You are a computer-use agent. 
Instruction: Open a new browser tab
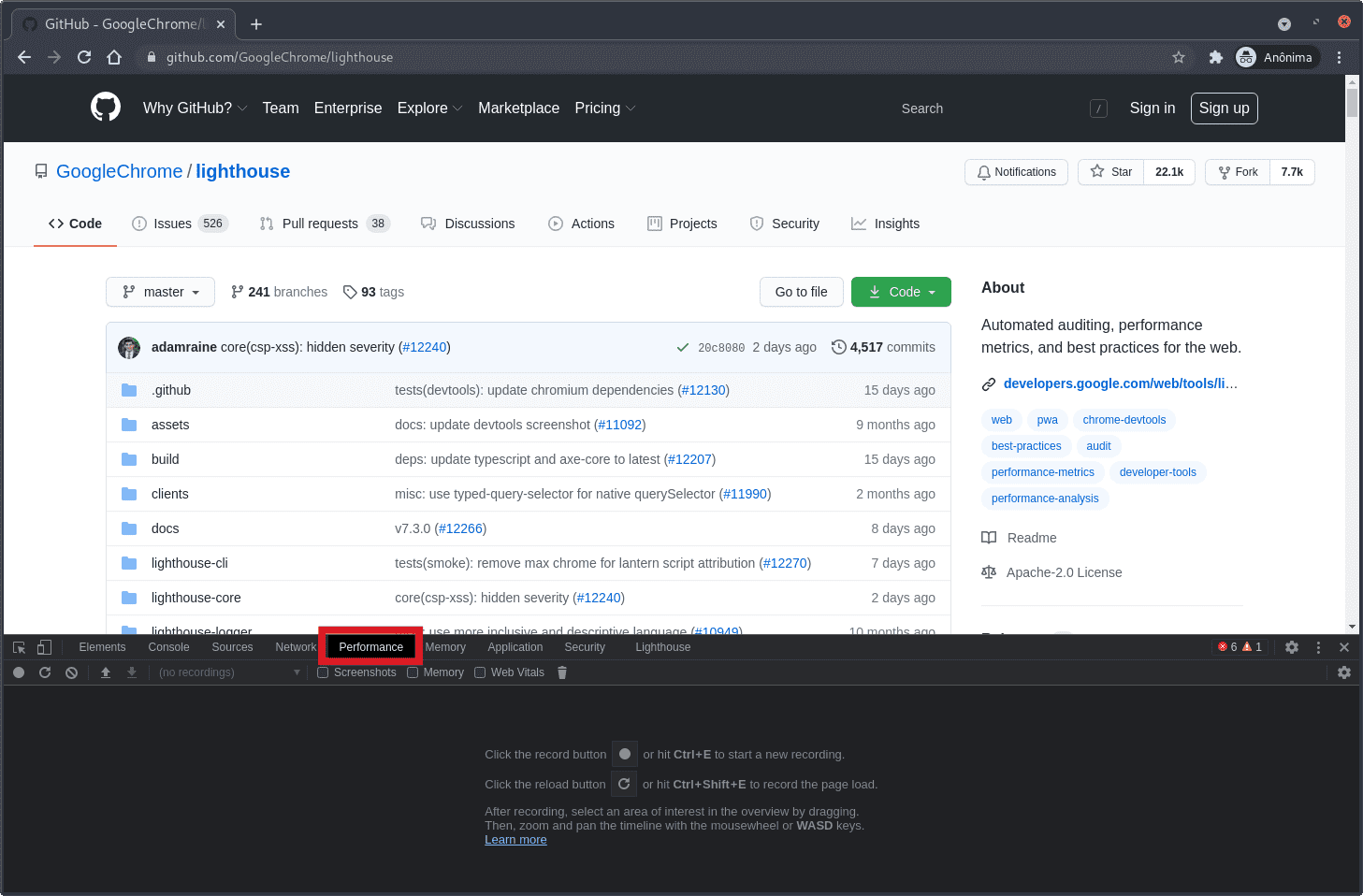[x=256, y=24]
